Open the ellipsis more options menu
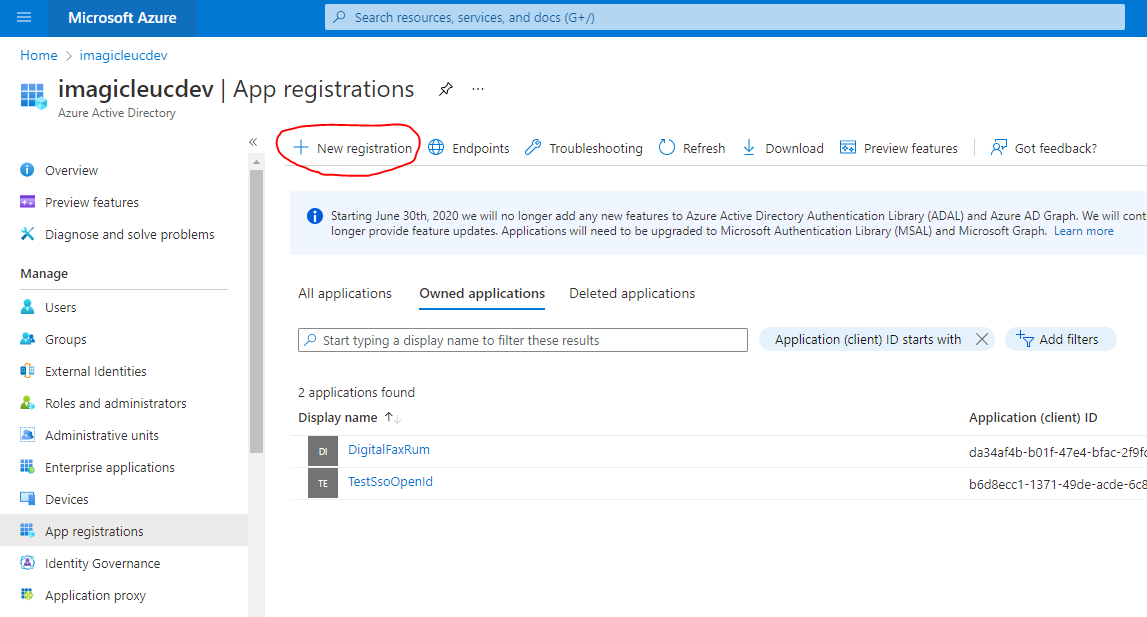1147x617 pixels. [x=478, y=89]
